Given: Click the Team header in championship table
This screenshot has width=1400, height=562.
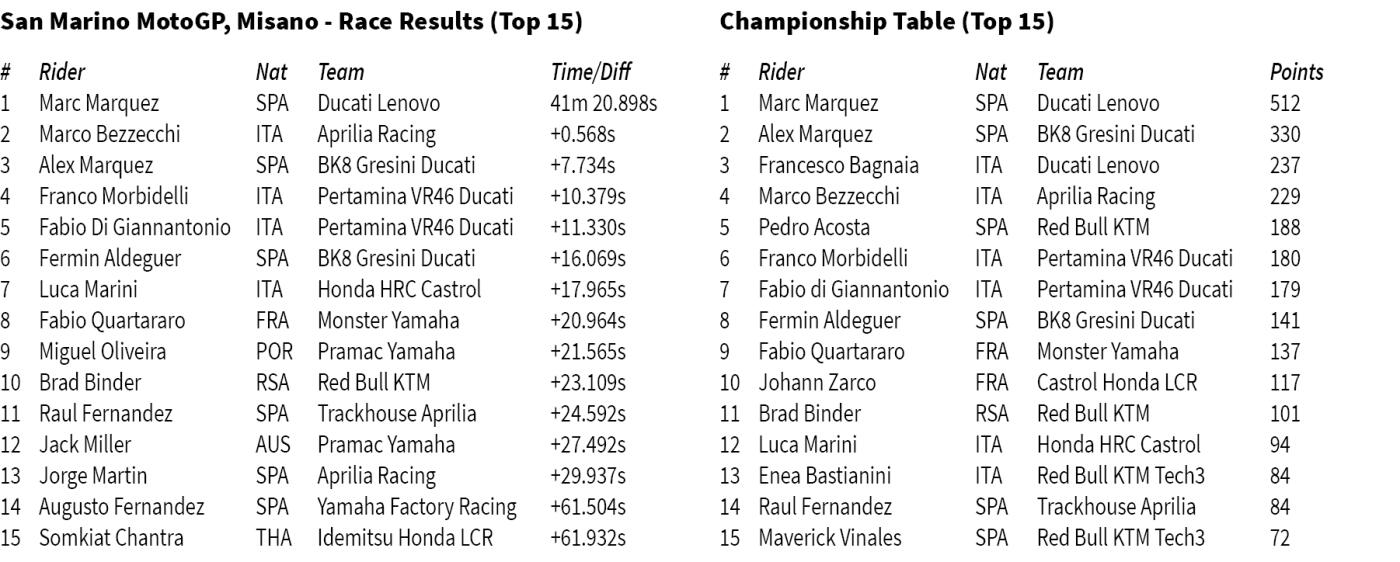Looking at the screenshot, I should tap(1060, 72).
